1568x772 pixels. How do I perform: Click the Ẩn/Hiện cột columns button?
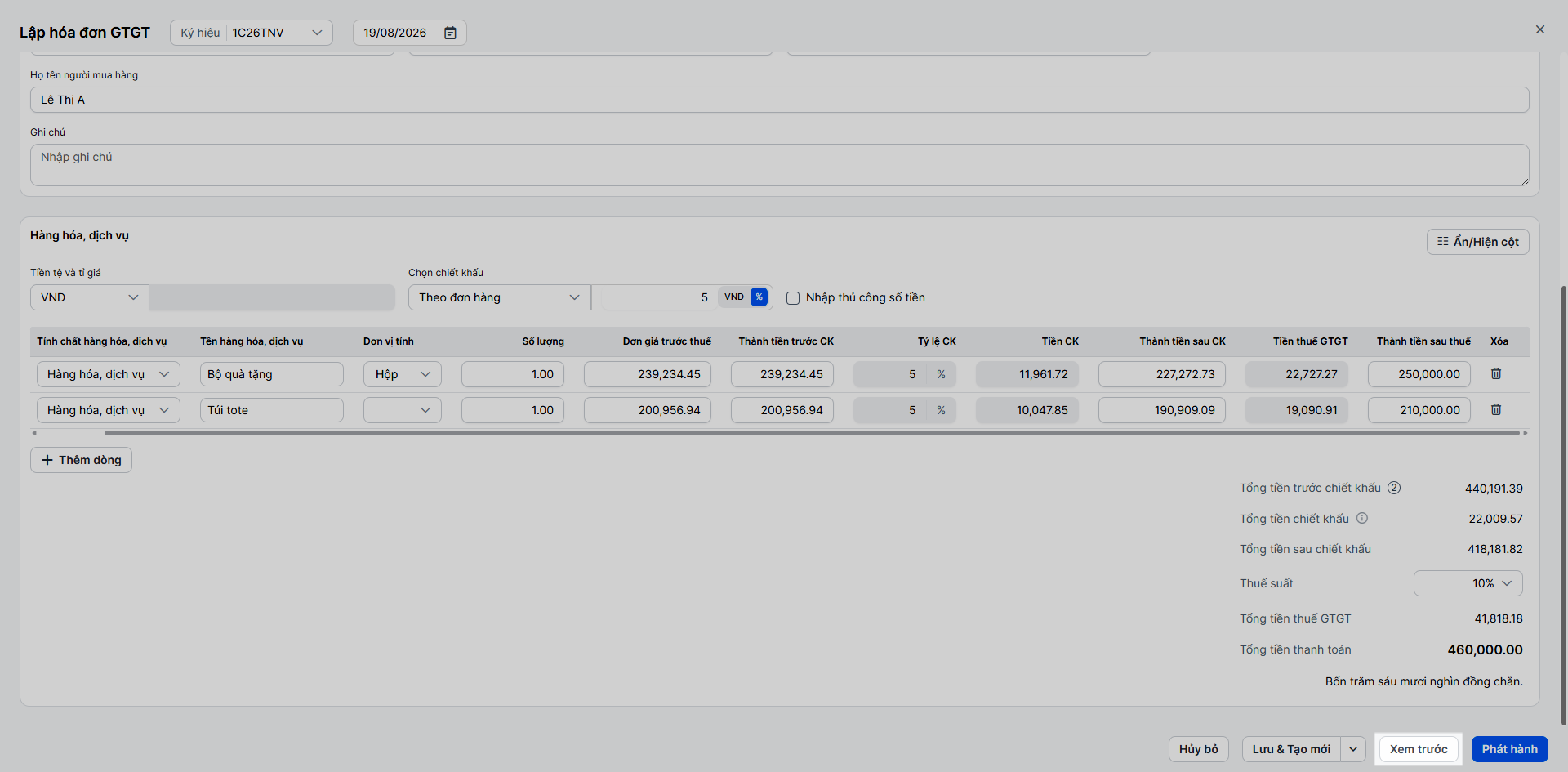click(x=1477, y=242)
